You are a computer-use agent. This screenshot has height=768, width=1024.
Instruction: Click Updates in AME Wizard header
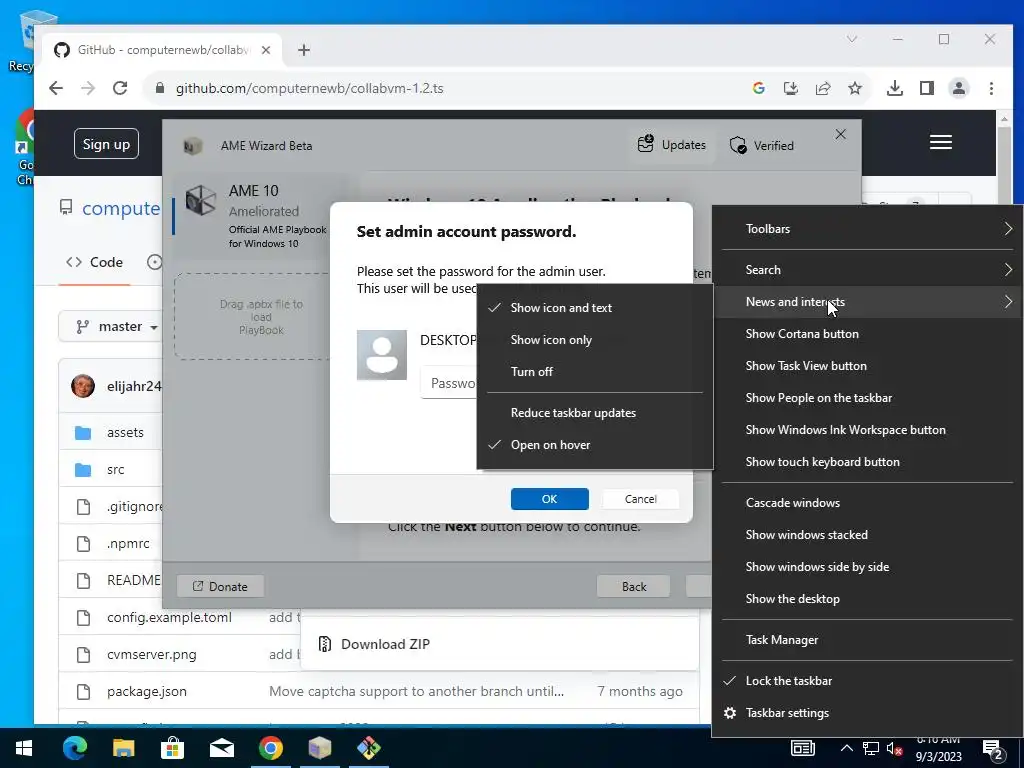tap(672, 144)
